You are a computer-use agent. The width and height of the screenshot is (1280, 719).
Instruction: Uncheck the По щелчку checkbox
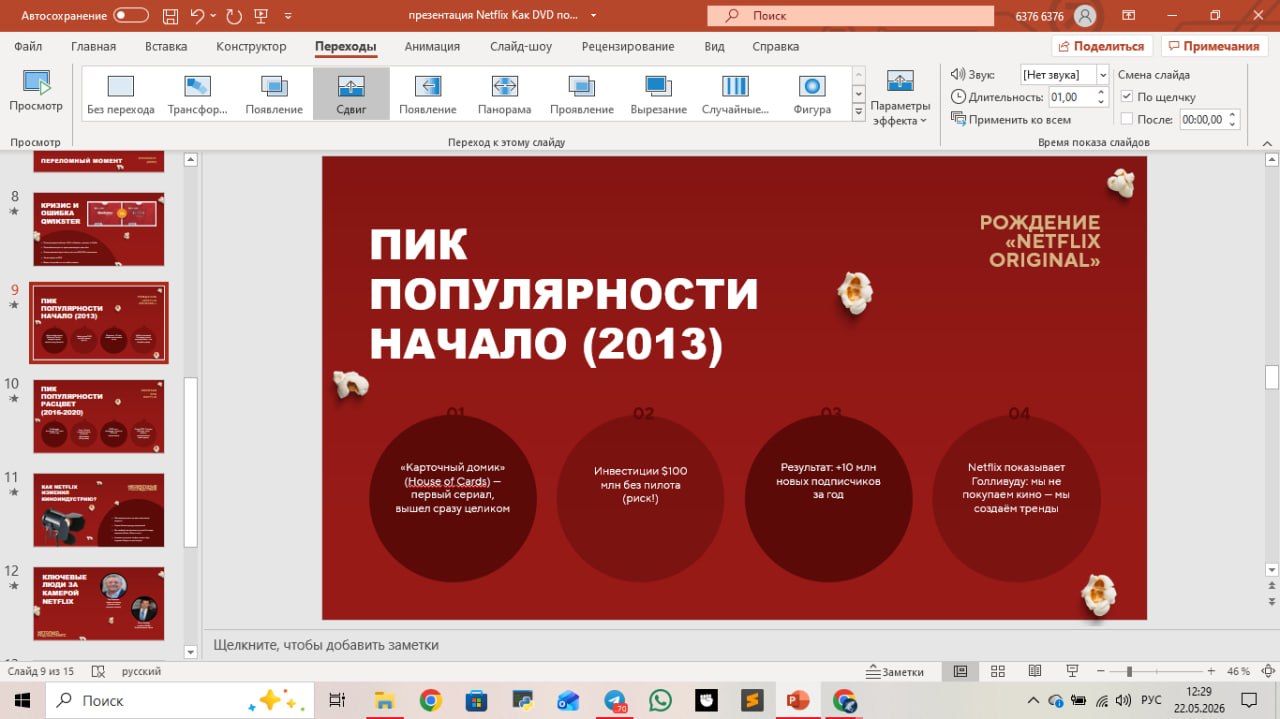click(x=1127, y=97)
